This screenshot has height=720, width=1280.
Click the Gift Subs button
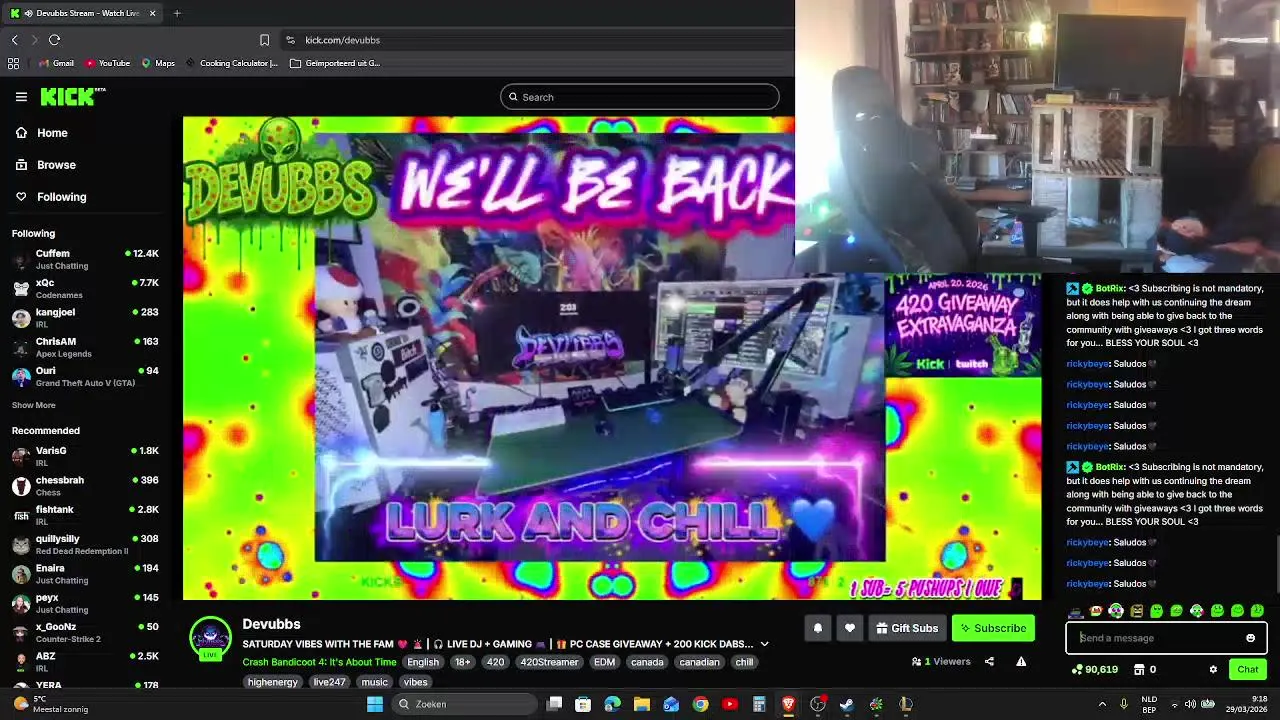point(907,628)
